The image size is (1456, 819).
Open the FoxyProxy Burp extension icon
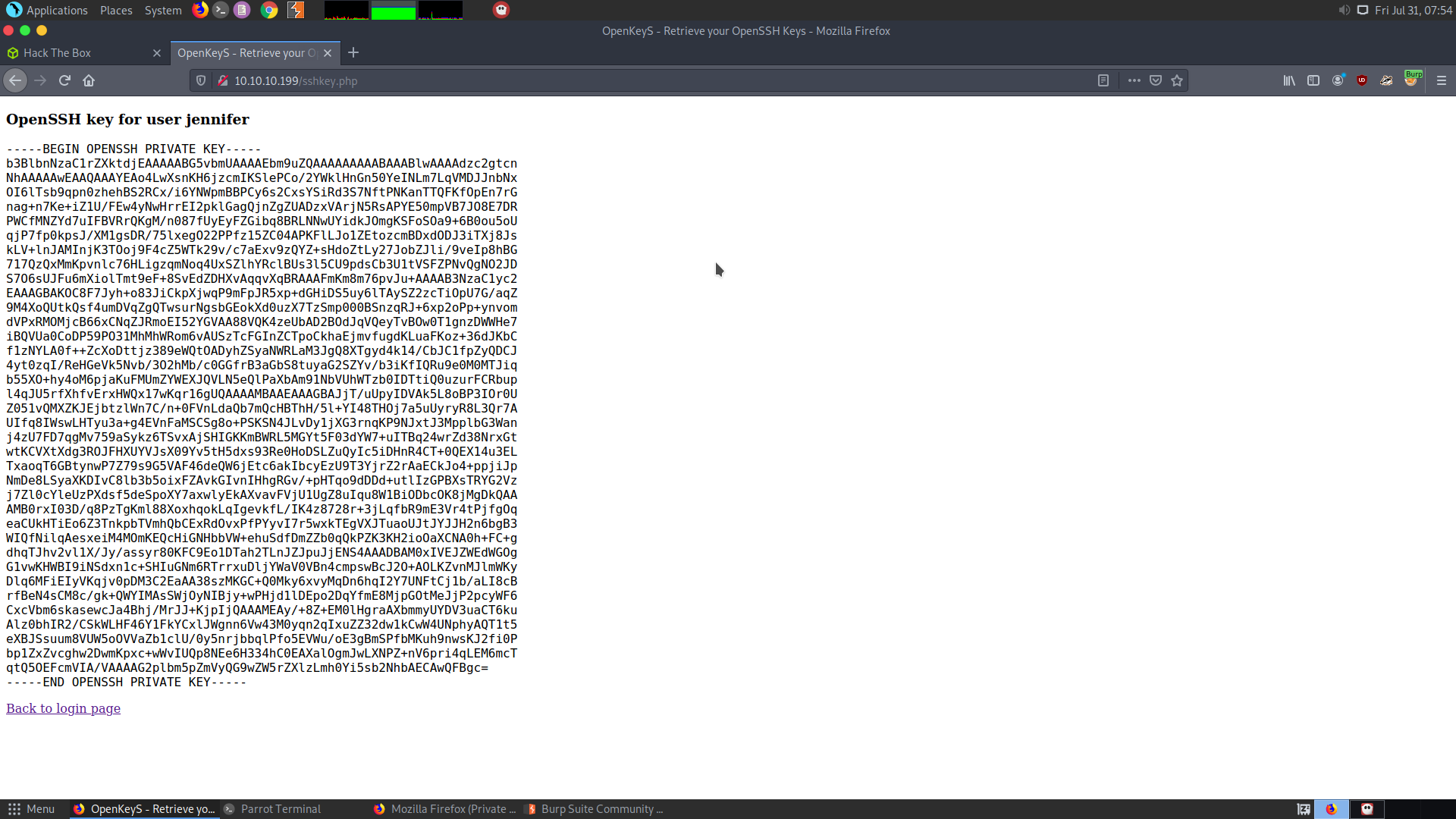point(1411,79)
